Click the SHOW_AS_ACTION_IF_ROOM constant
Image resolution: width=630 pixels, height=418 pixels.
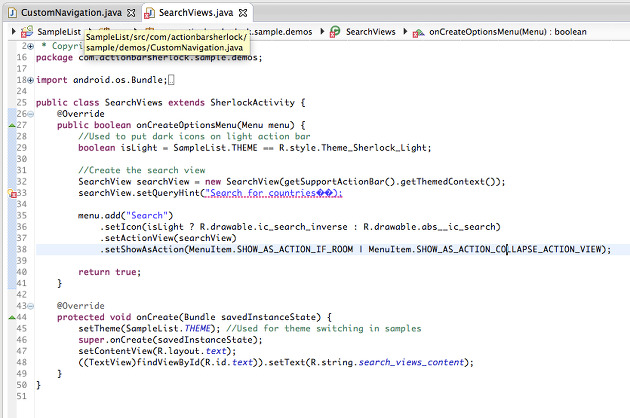(x=295, y=249)
